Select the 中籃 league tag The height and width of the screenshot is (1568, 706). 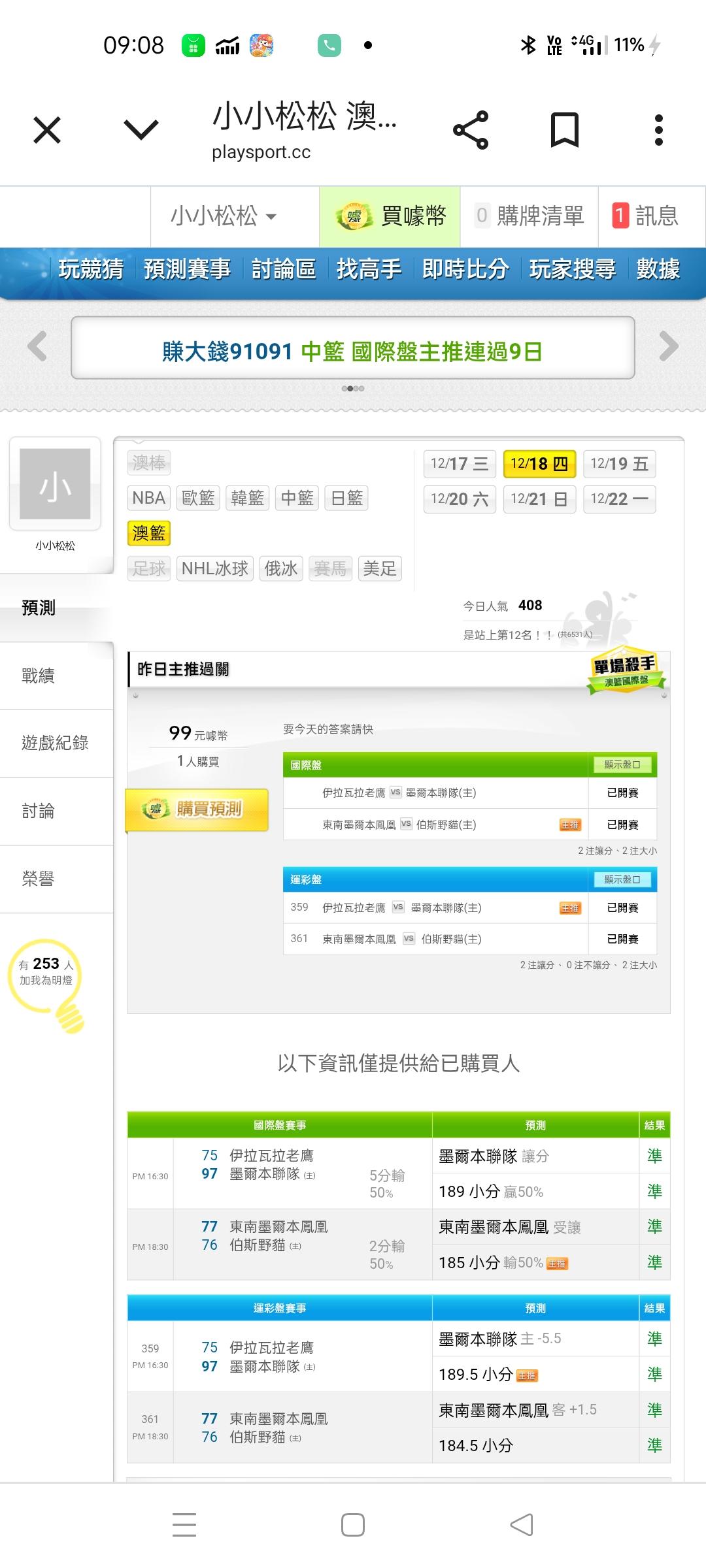click(x=297, y=498)
